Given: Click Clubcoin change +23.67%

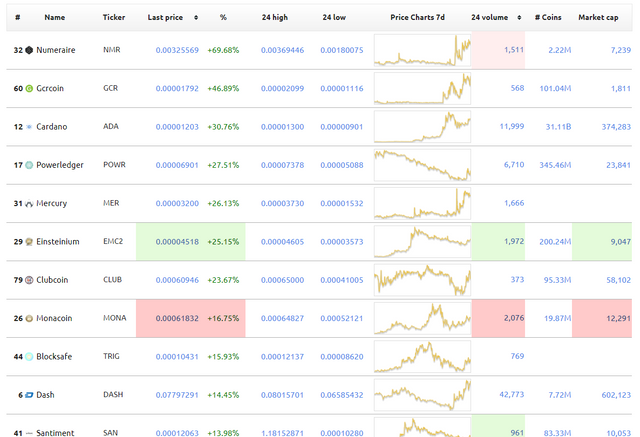Looking at the screenshot, I should (223, 280).
